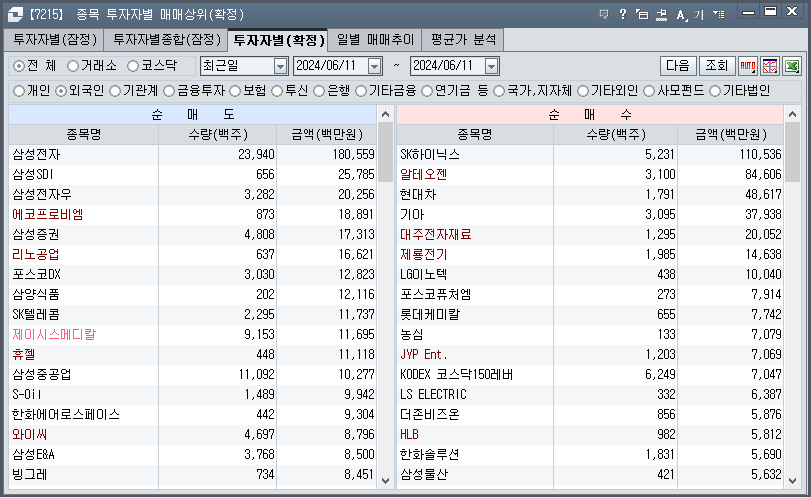The height and width of the screenshot is (498, 811).
Task: Select the 금융투자 radio button
Action: pos(169,91)
